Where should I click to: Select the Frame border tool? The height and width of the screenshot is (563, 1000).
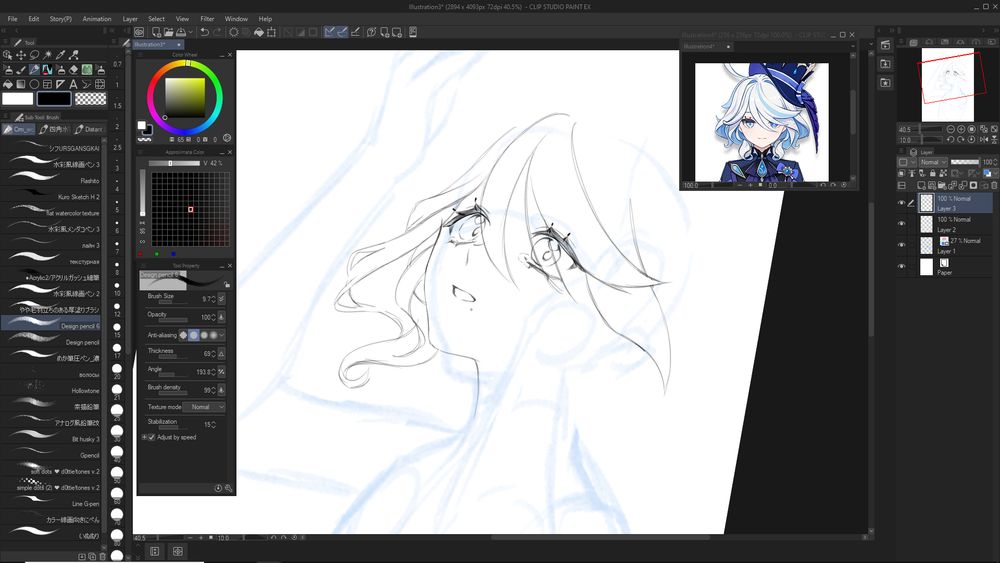pyautogui.click(x=47, y=84)
